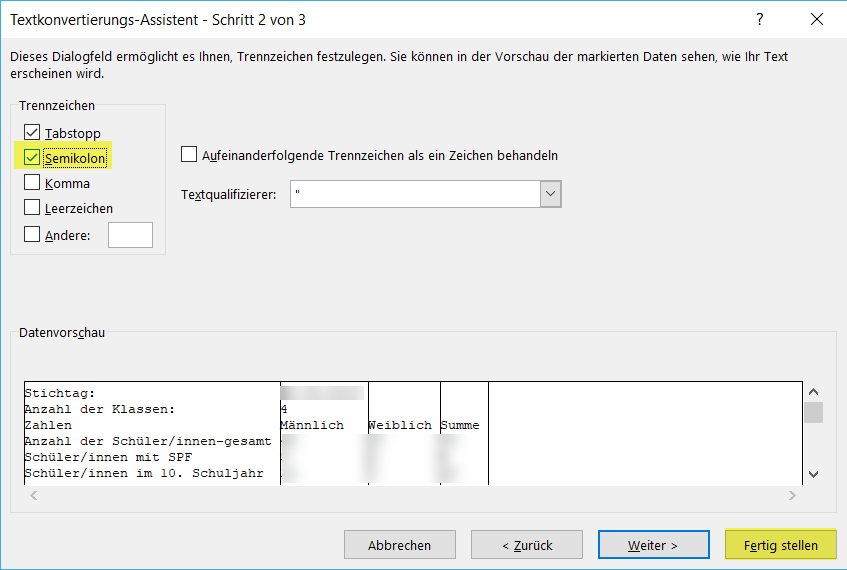Uncheck the Tabstopp delimiter checkbox
Screen dimensions: 847x570
(x=32, y=133)
